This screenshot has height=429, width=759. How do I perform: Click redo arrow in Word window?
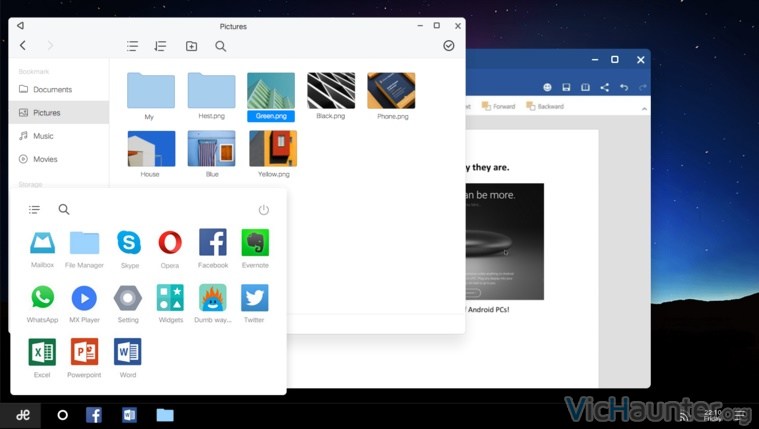tap(643, 87)
